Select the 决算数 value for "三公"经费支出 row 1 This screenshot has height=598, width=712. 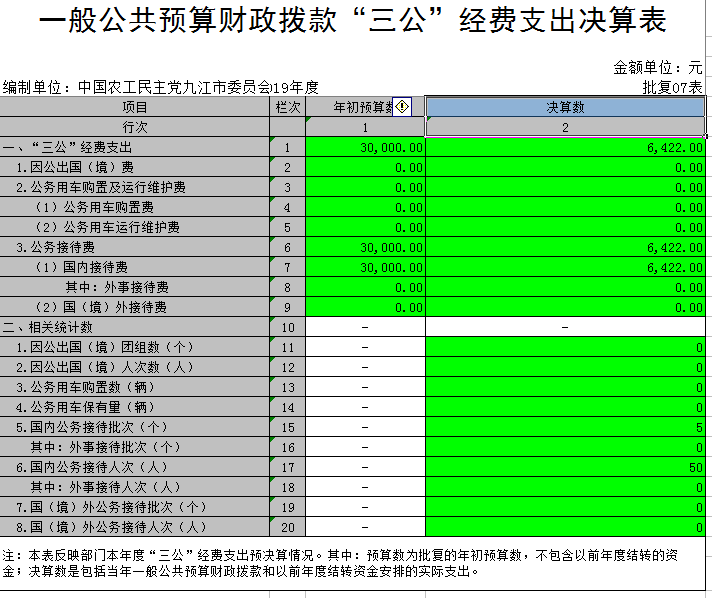pos(565,147)
